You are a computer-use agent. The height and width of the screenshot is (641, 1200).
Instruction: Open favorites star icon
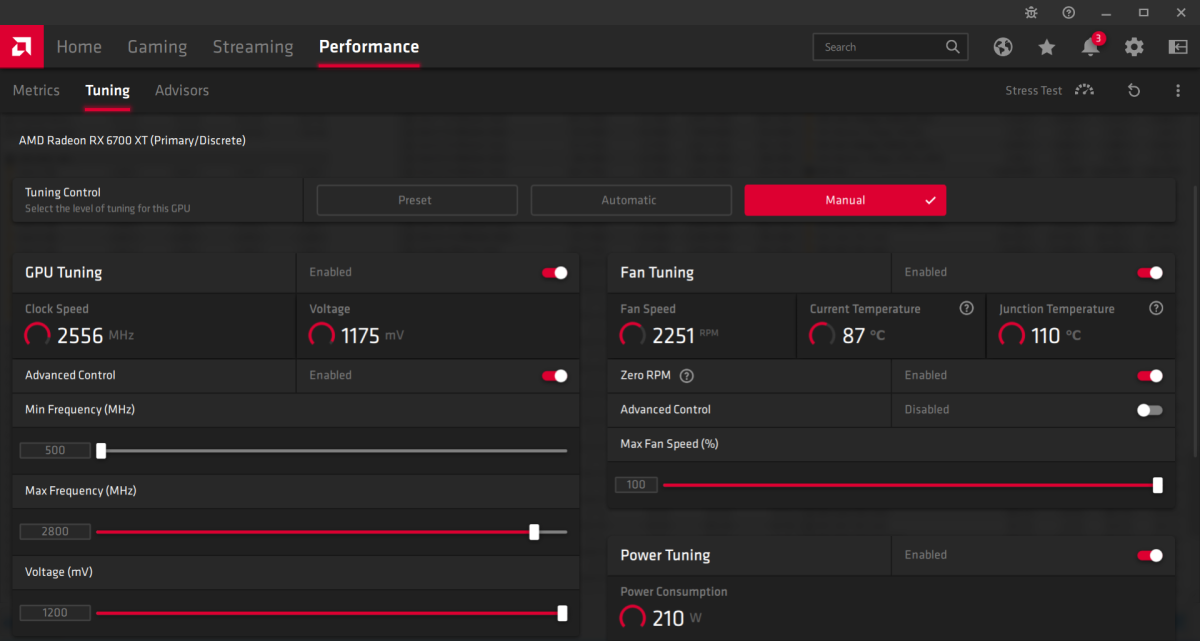1047,47
